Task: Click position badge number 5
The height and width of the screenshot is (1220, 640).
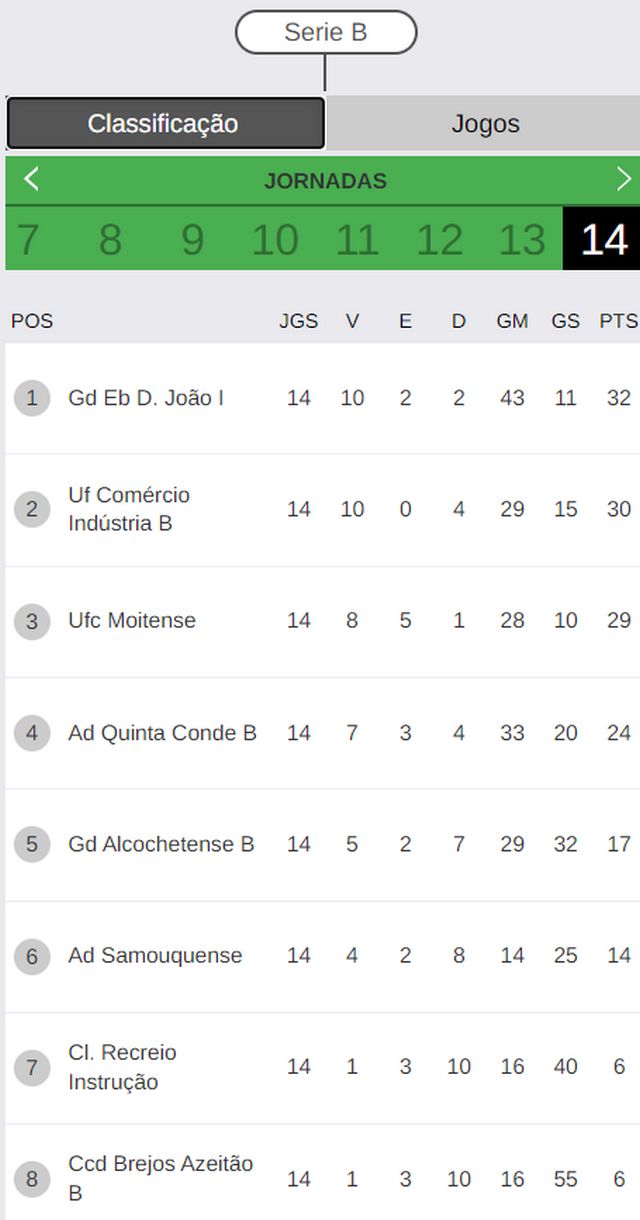Action: click(32, 844)
